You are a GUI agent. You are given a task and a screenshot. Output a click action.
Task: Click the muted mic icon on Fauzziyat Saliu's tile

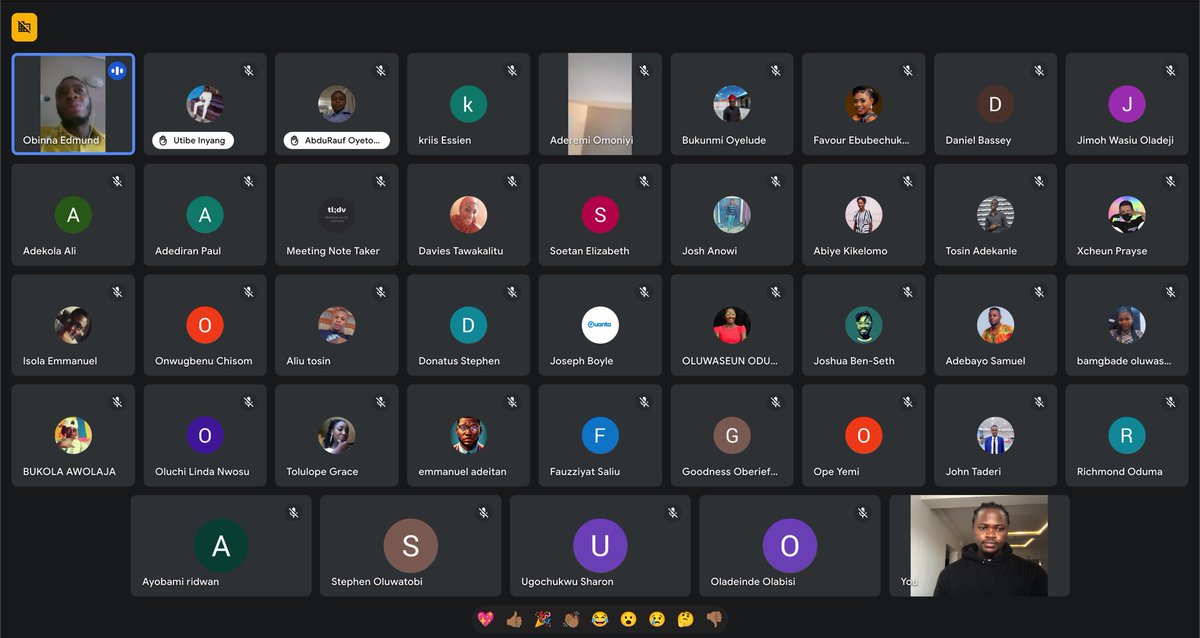tap(644, 402)
